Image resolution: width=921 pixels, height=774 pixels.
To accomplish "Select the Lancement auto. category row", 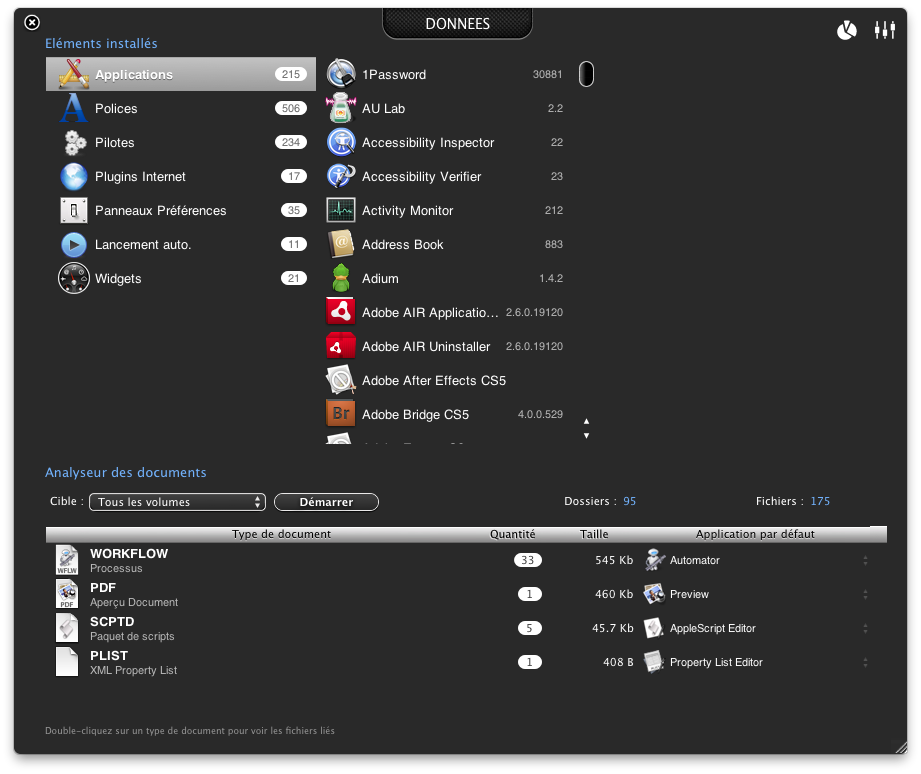I will [x=181, y=244].
